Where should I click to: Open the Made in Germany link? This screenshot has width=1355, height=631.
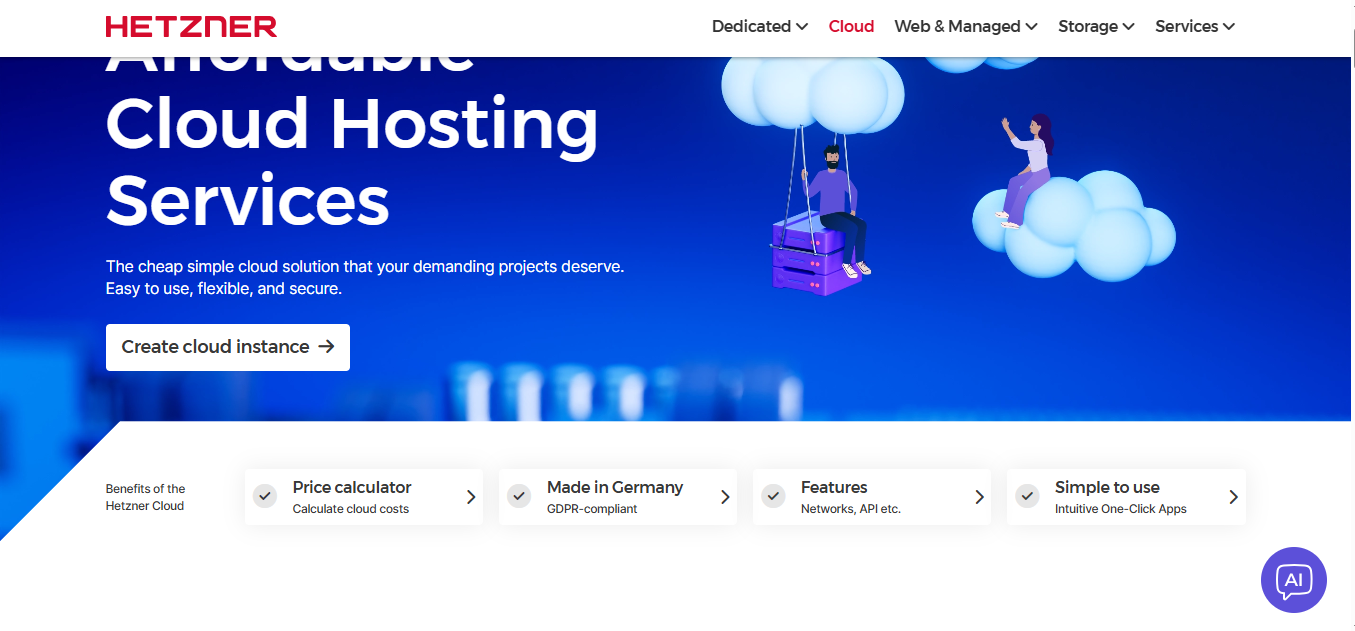pos(618,497)
